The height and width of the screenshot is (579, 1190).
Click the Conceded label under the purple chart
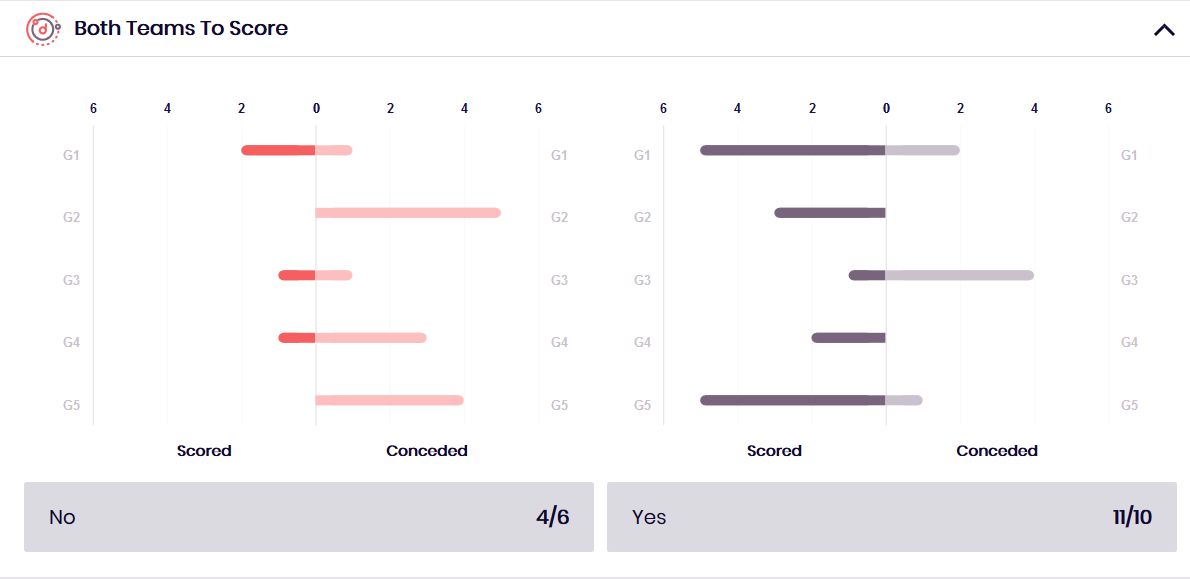coord(997,451)
